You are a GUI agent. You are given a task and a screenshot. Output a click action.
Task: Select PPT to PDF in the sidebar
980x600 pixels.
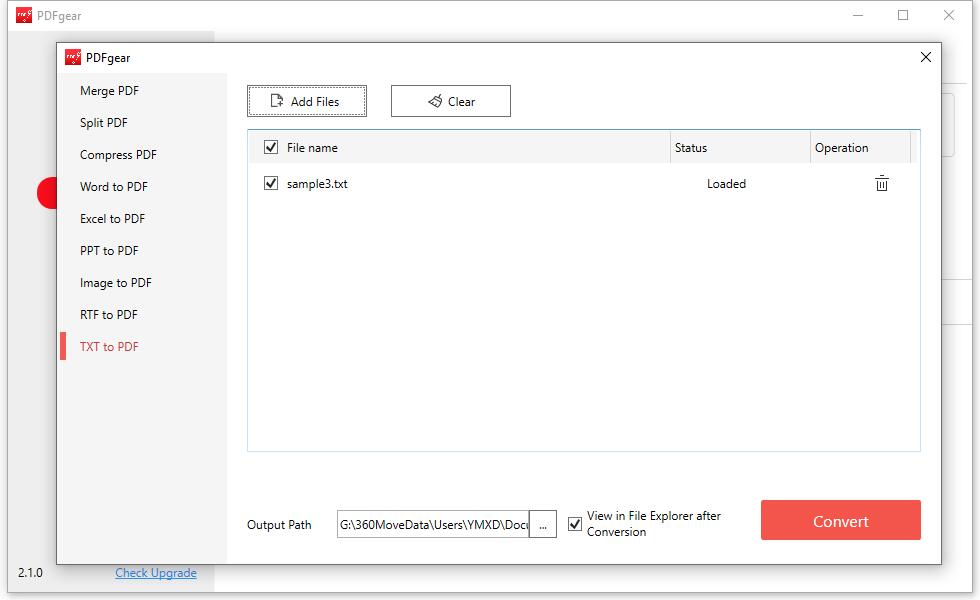tap(107, 250)
